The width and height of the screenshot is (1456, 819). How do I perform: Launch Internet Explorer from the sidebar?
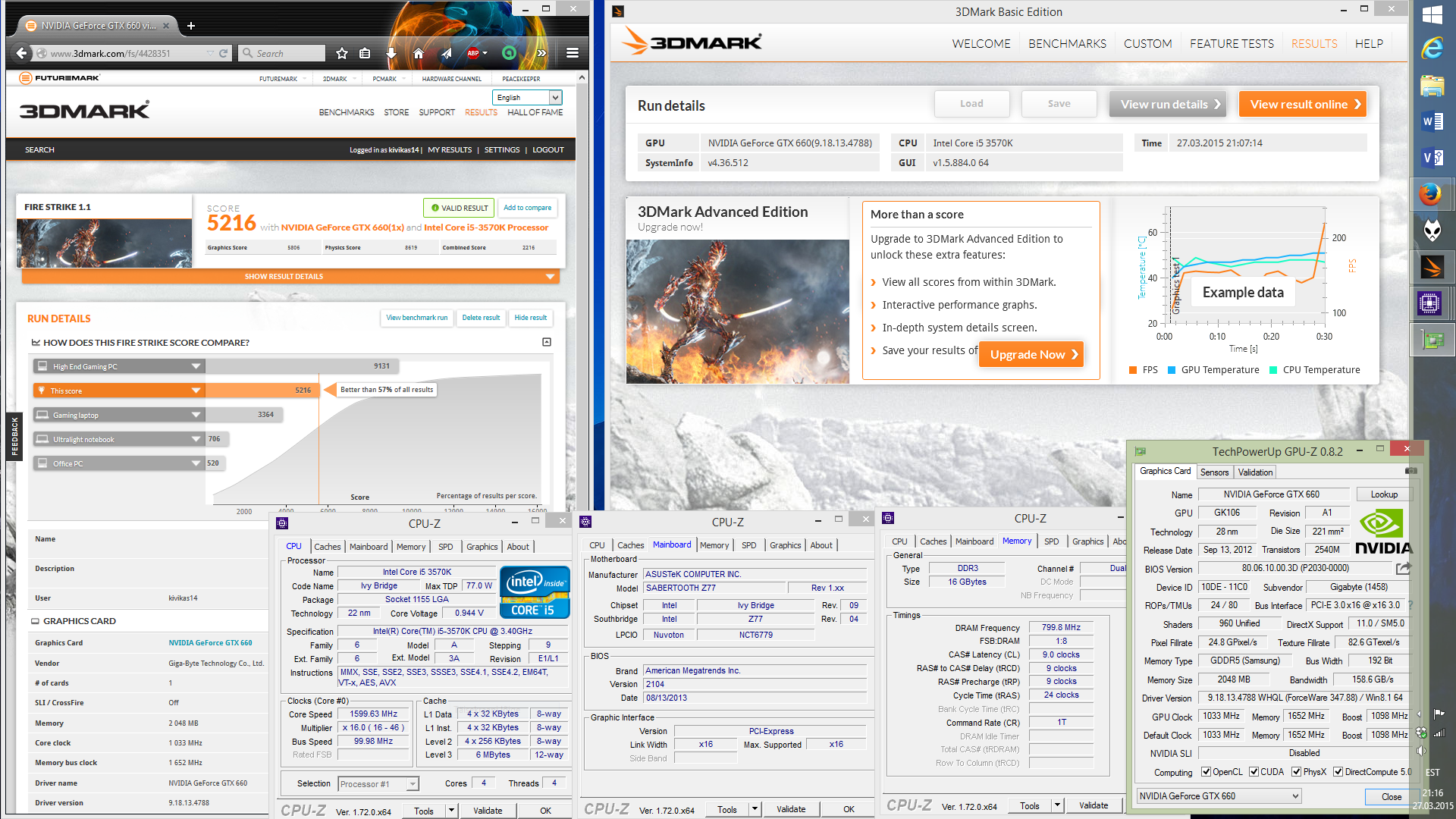1432,49
